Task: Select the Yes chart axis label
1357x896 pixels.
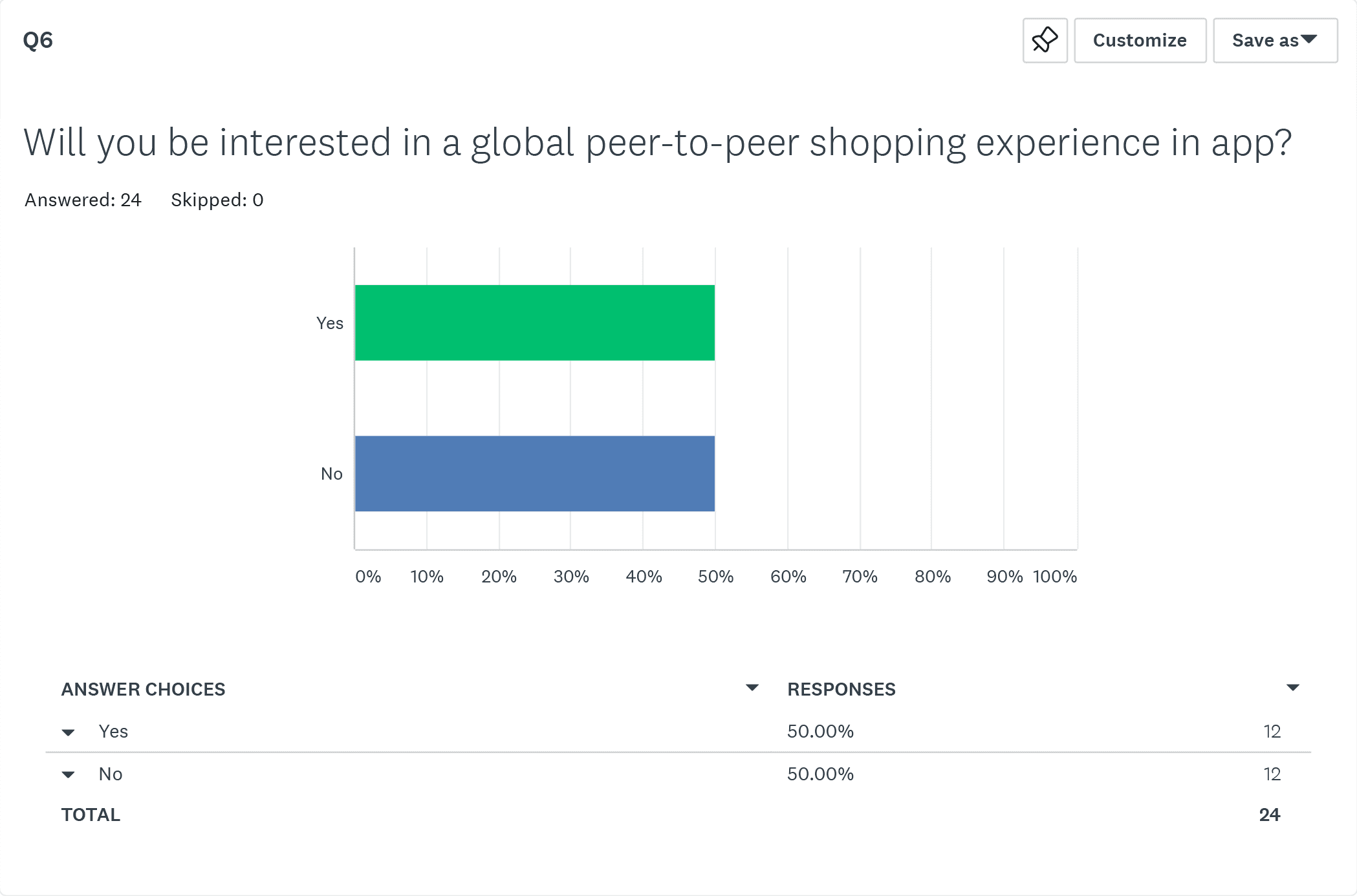Action: (330, 323)
